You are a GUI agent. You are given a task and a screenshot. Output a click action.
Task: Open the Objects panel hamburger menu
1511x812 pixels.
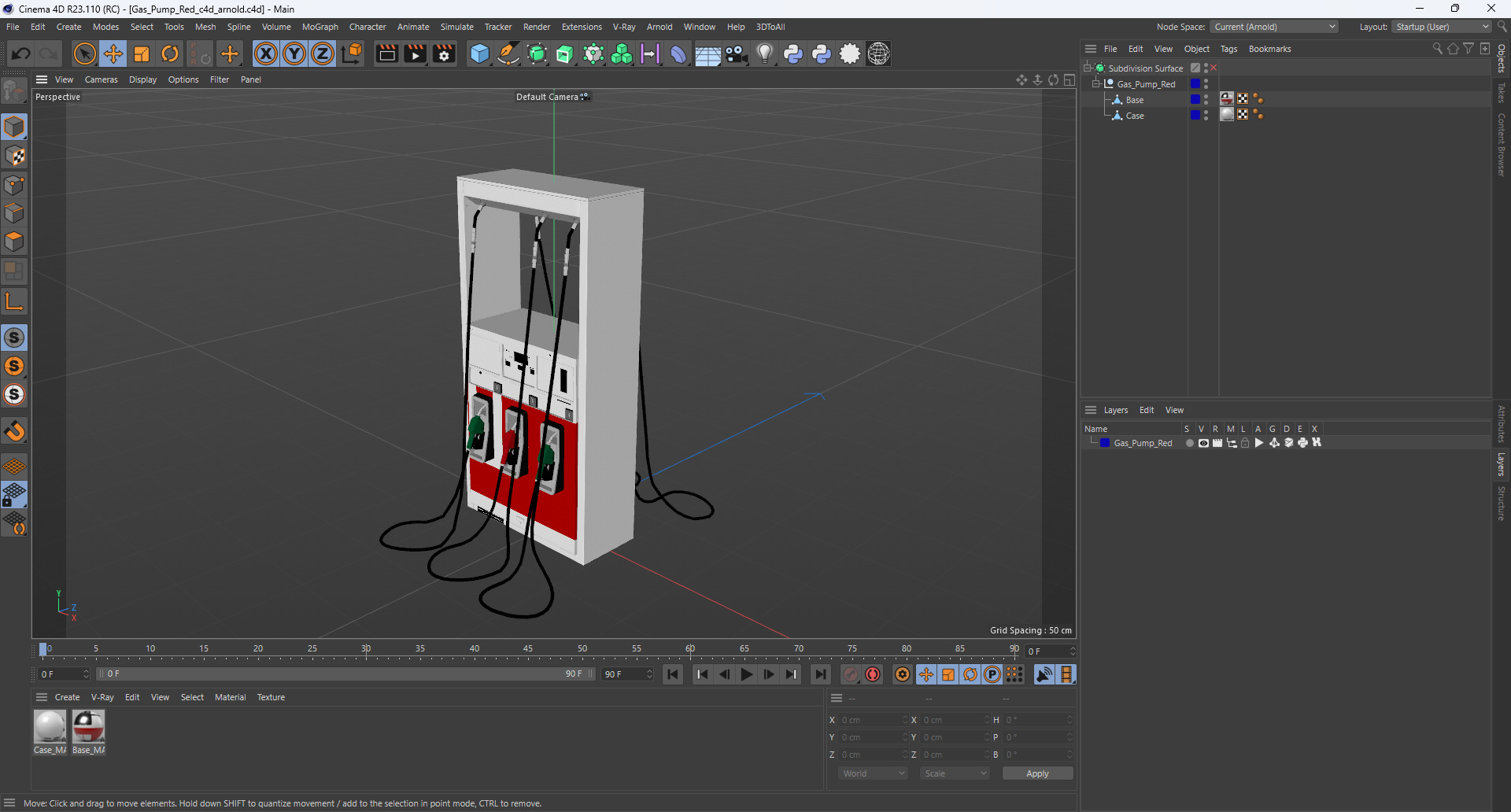1091,49
